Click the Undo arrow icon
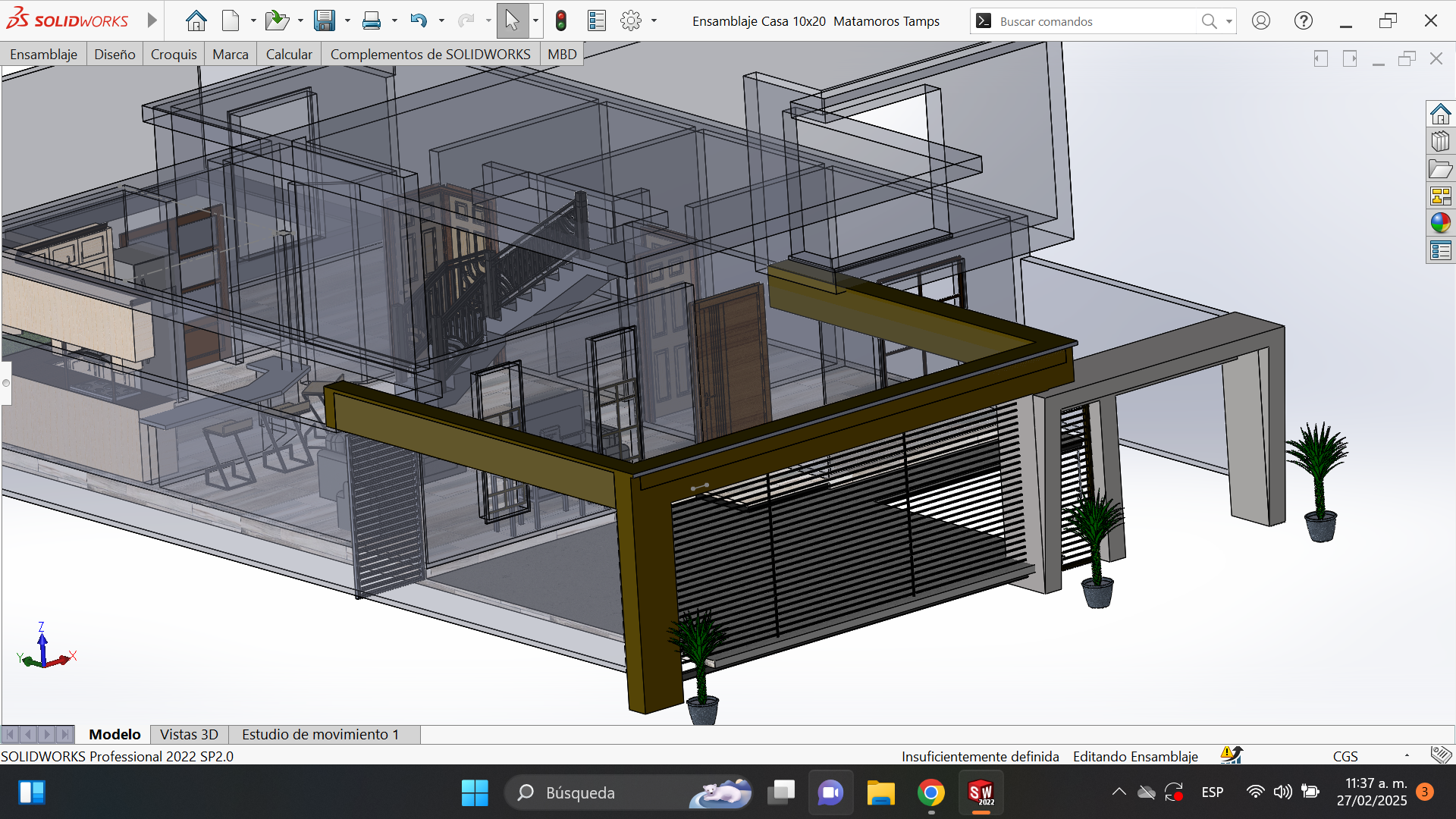Image resolution: width=1456 pixels, height=819 pixels. click(x=419, y=21)
